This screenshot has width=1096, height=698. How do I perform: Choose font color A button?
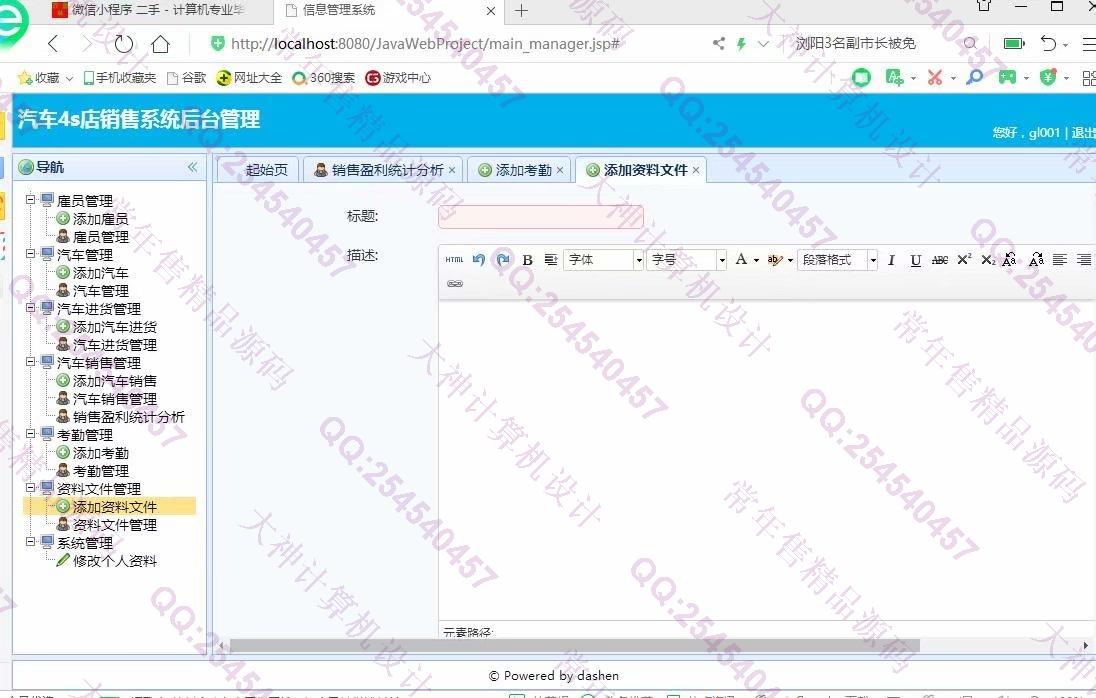coord(741,259)
